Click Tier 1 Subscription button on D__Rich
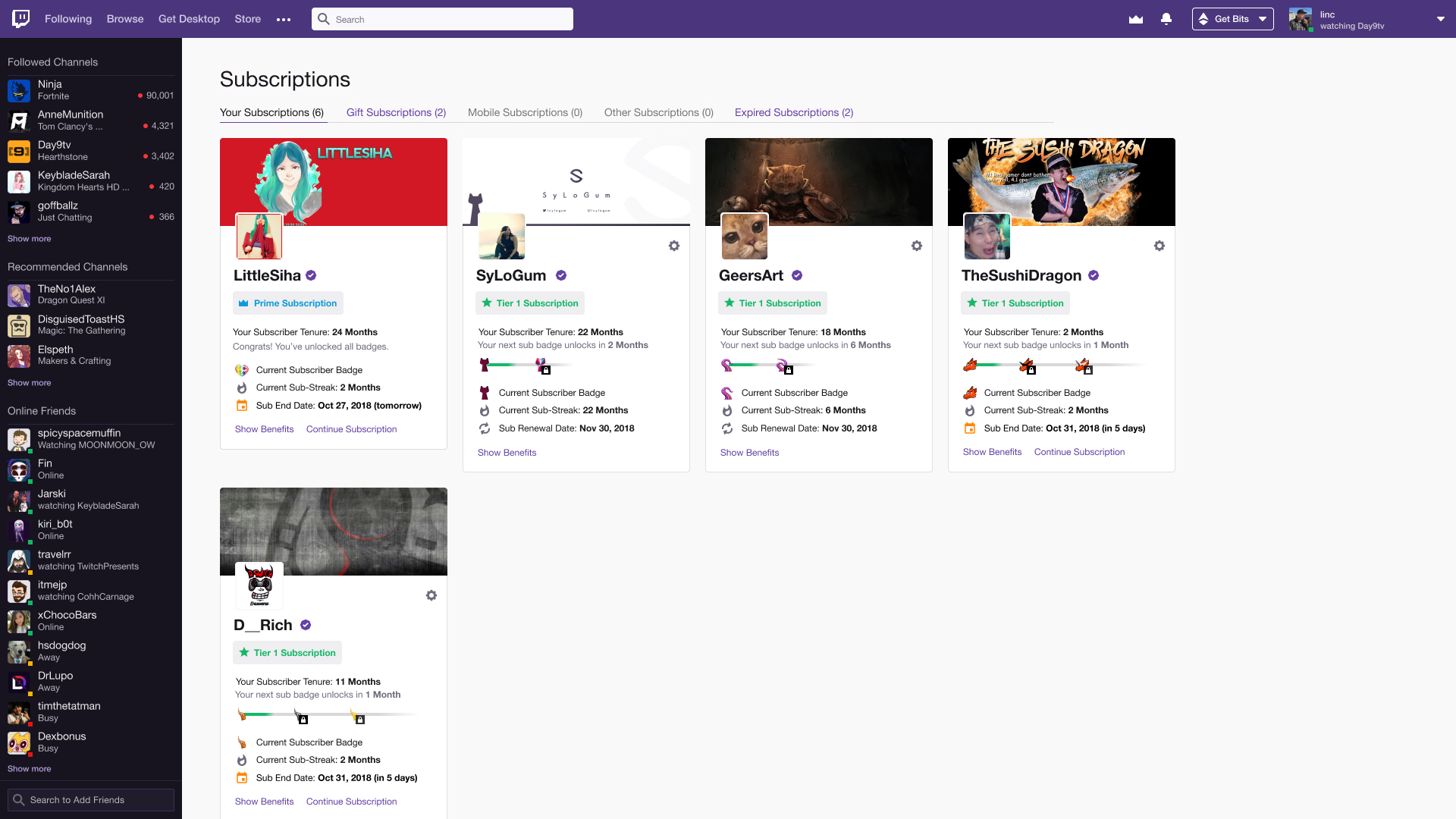Image resolution: width=1456 pixels, height=819 pixels. coord(287,653)
